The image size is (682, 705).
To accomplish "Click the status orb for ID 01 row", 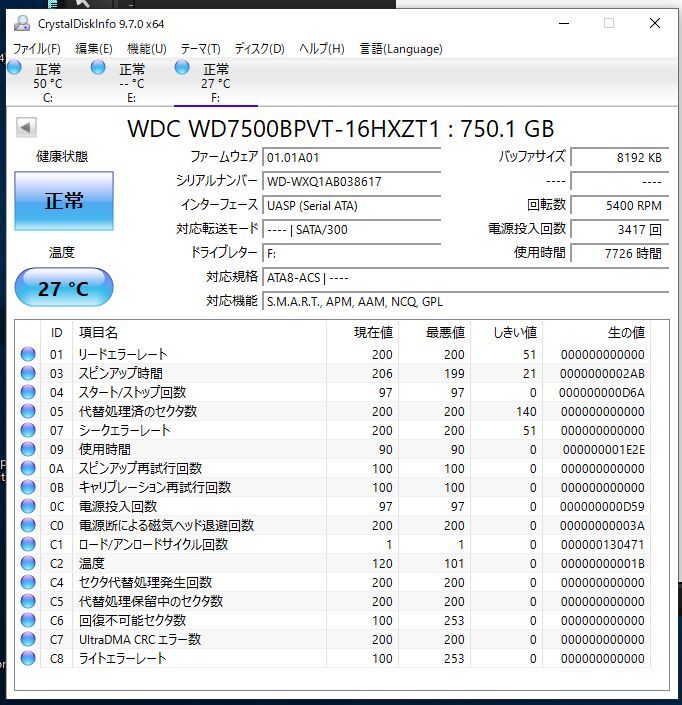I will coord(28,354).
